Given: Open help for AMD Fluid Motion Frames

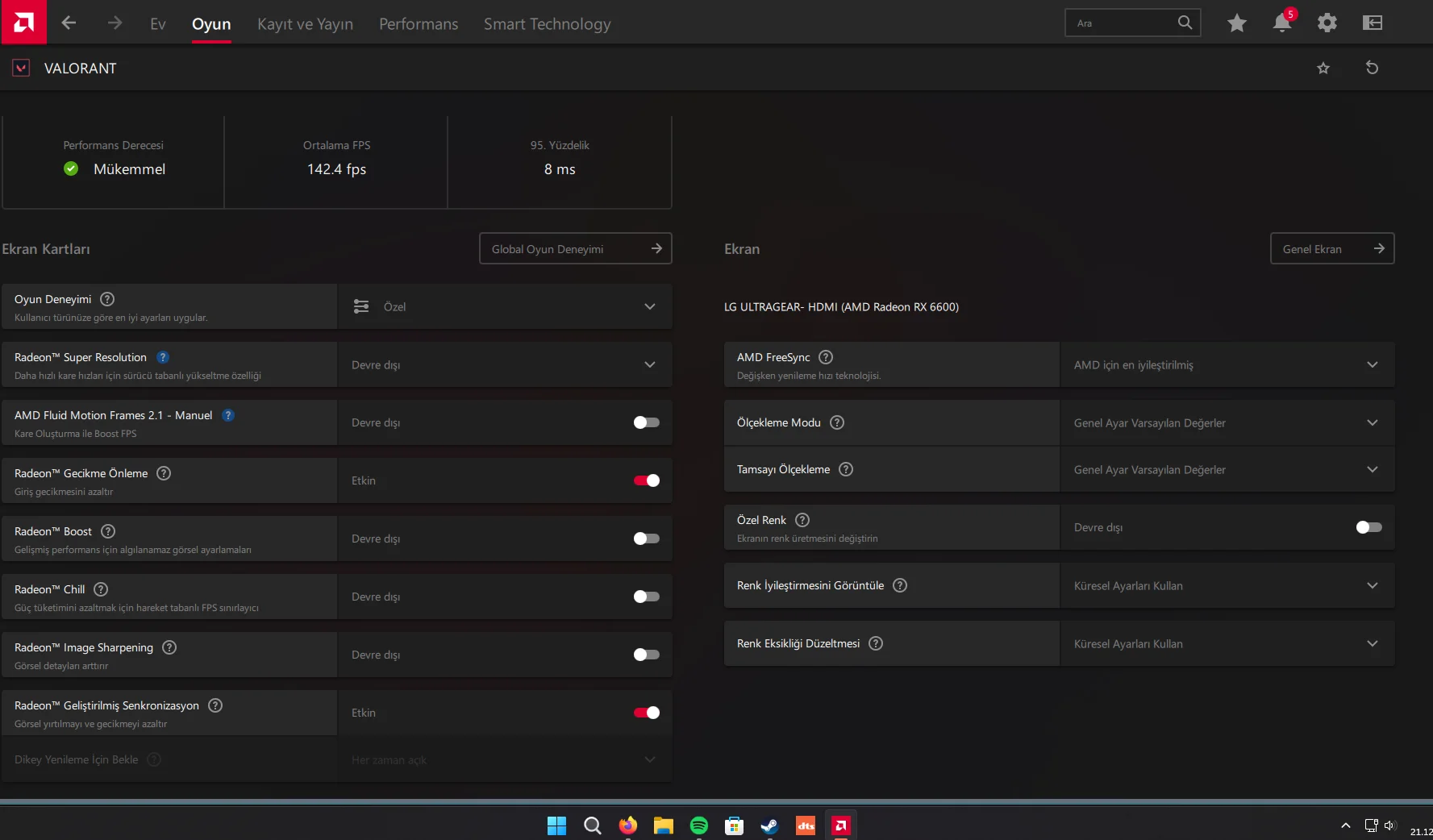Looking at the screenshot, I should coord(228,415).
